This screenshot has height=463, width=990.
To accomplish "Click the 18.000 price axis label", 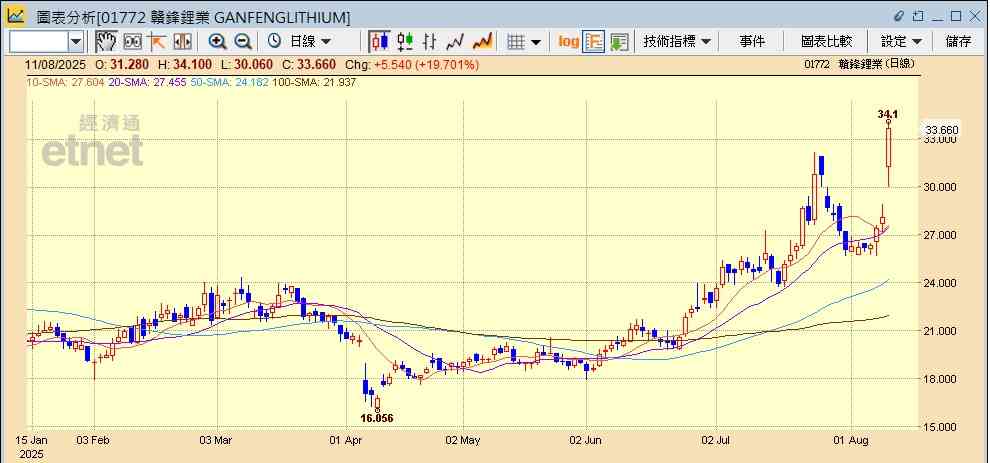I will pos(939,379).
